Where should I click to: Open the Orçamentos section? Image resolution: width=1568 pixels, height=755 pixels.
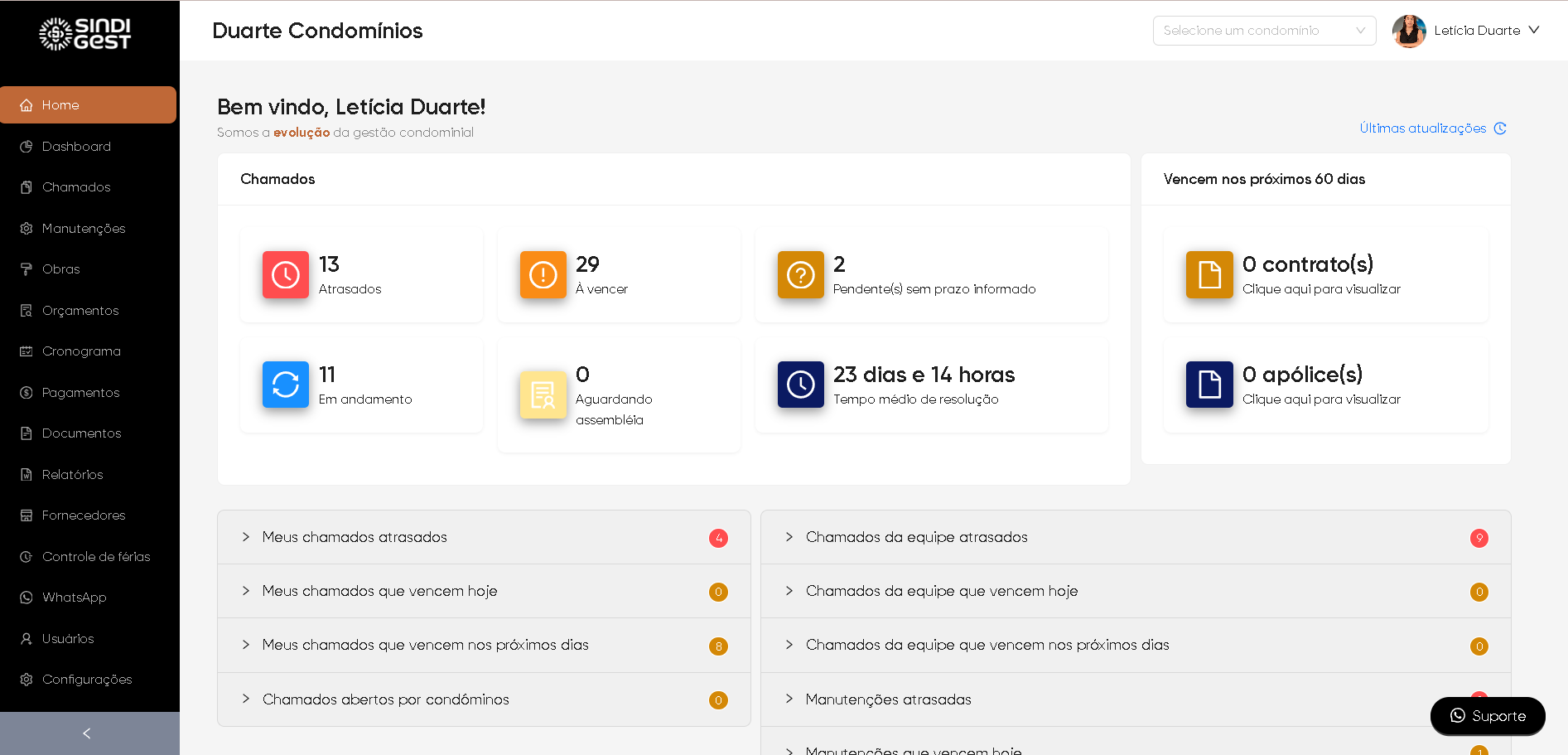point(80,310)
